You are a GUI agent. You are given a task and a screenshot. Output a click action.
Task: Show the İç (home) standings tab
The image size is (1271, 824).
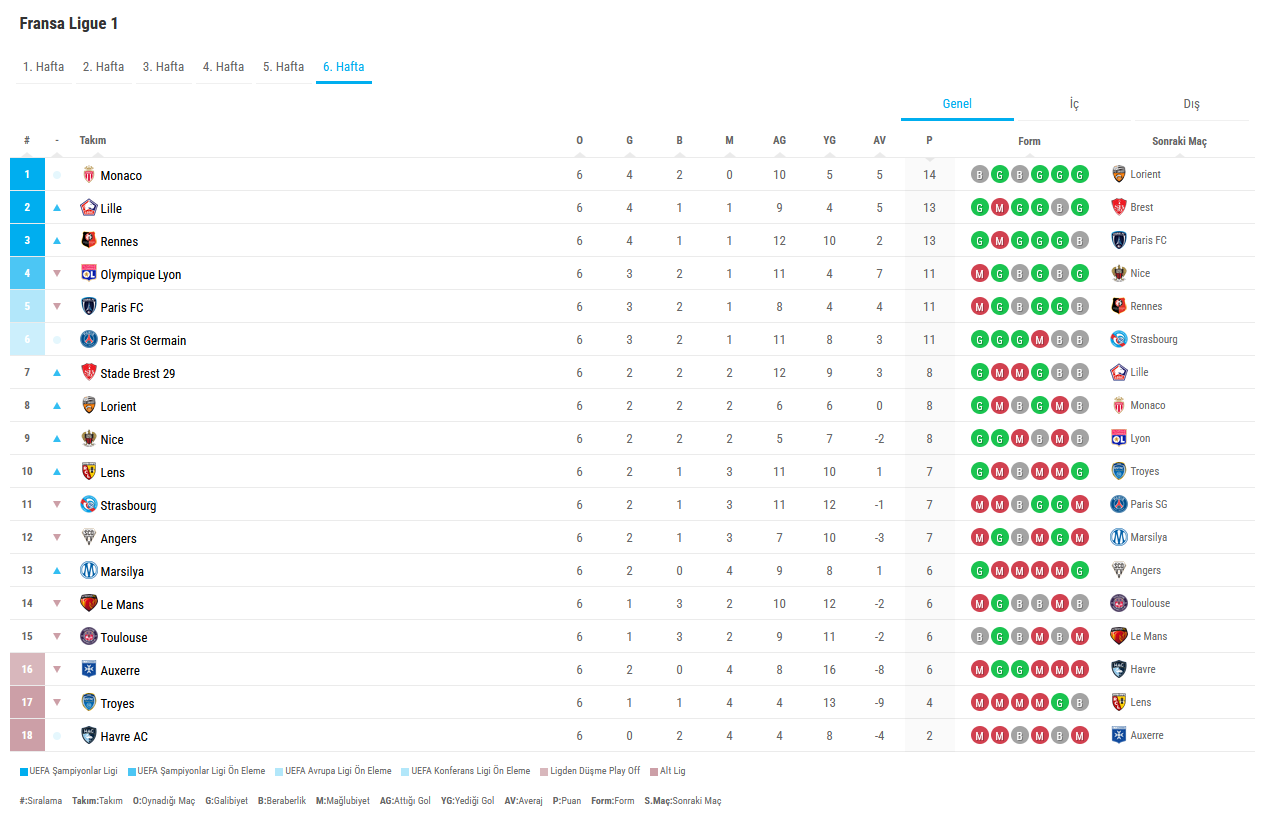[x=1074, y=104]
